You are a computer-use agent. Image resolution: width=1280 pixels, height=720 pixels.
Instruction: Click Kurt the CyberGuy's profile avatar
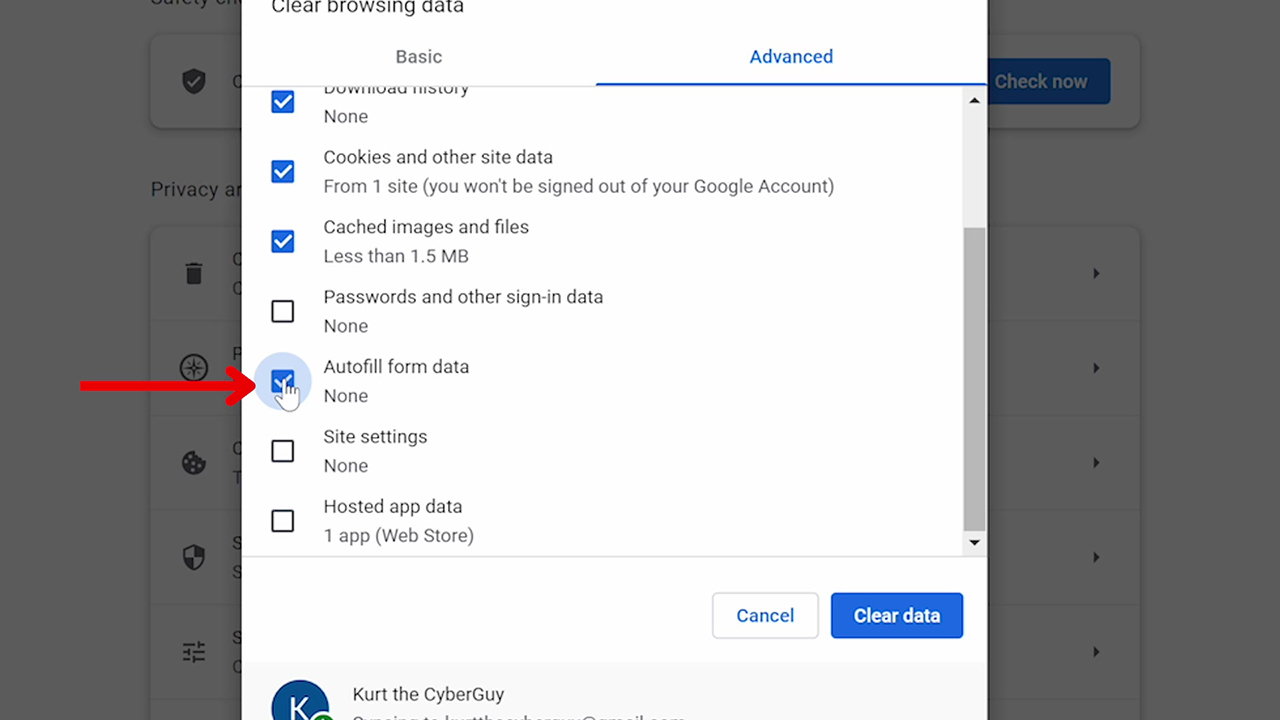300,700
